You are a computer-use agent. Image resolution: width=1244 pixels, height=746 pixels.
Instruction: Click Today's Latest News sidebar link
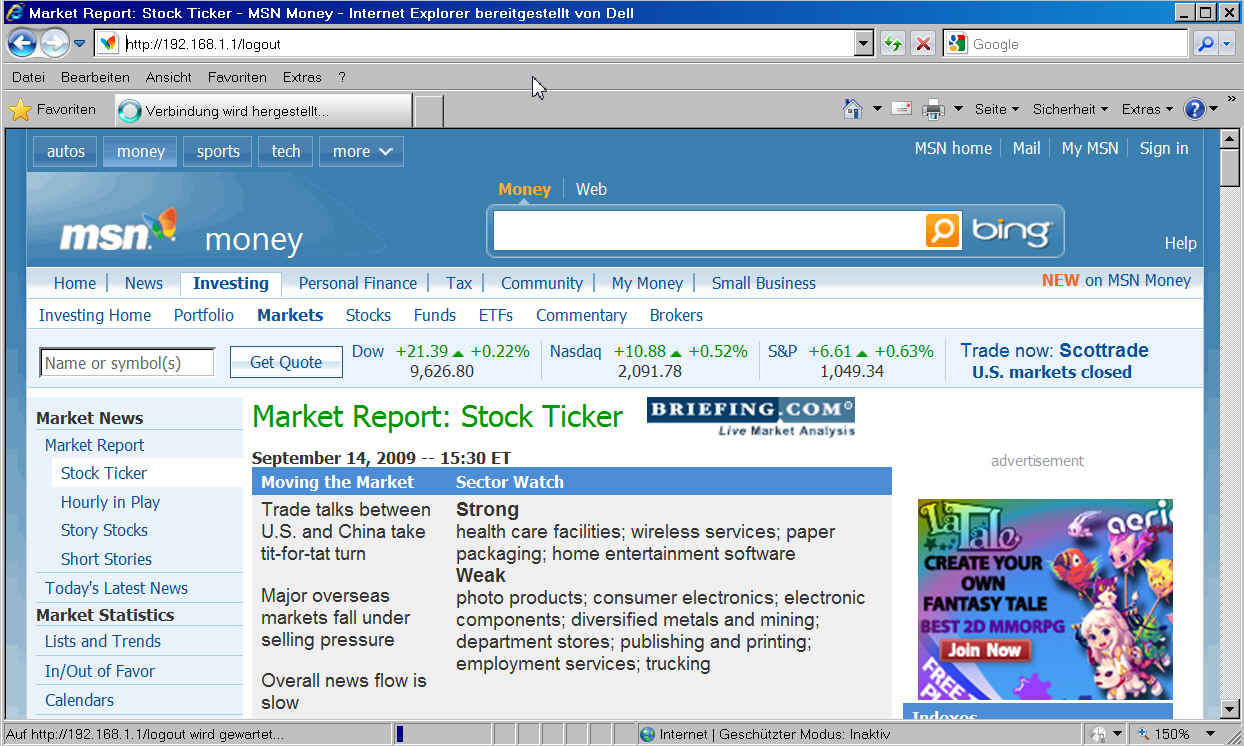click(x=116, y=588)
